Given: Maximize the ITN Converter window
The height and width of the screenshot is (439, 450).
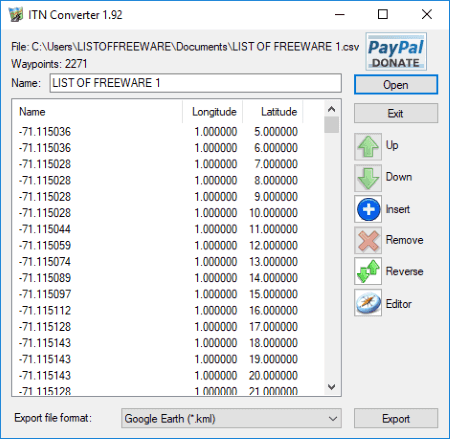Looking at the screenshot, I should point(383,15).
